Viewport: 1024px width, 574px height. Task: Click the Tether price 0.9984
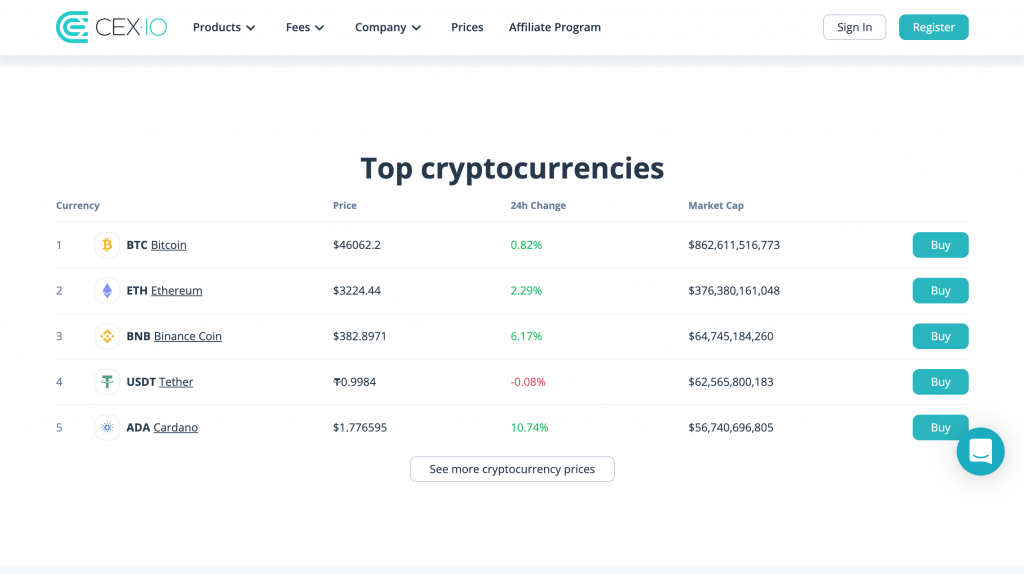(355, 382)
